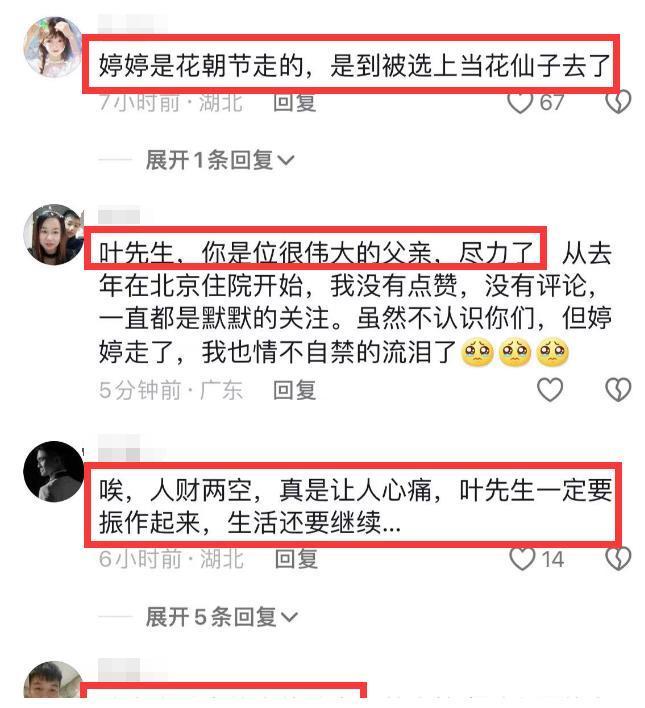Expand 展开5条回复 replies
The image size is (645, 708).
pos(222,617)
